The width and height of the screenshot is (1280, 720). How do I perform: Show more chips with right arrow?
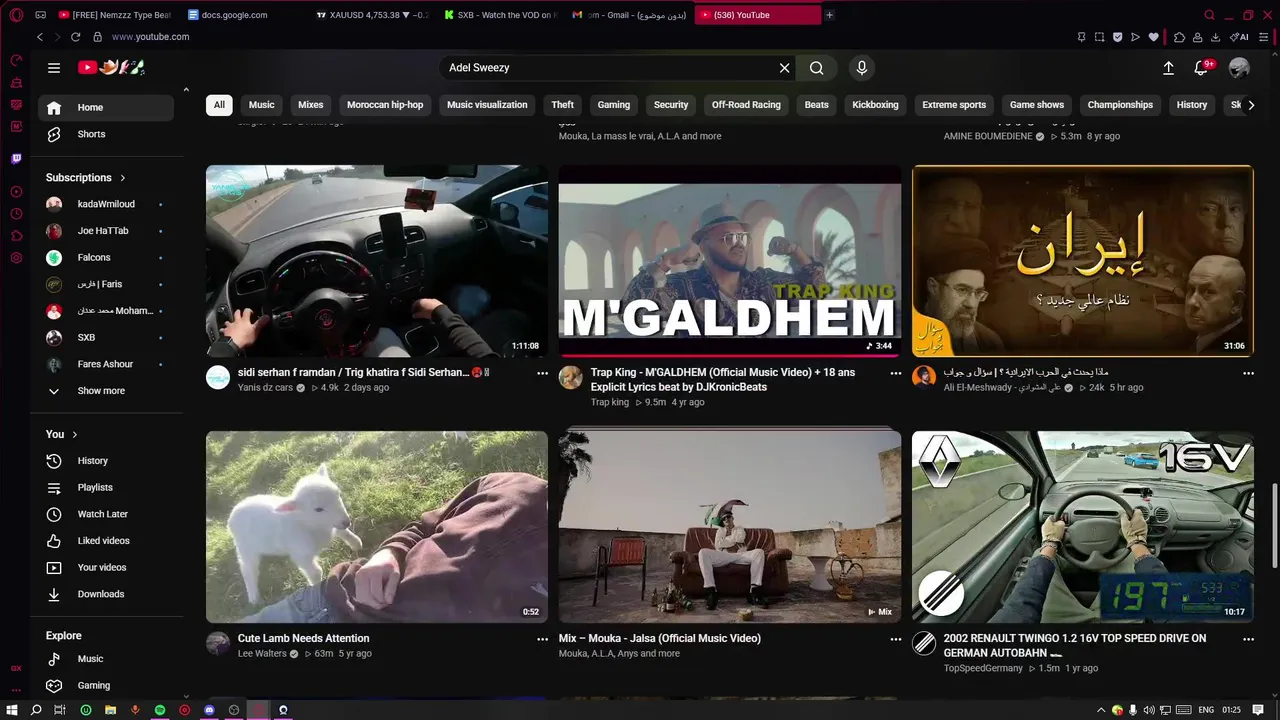1251,105
